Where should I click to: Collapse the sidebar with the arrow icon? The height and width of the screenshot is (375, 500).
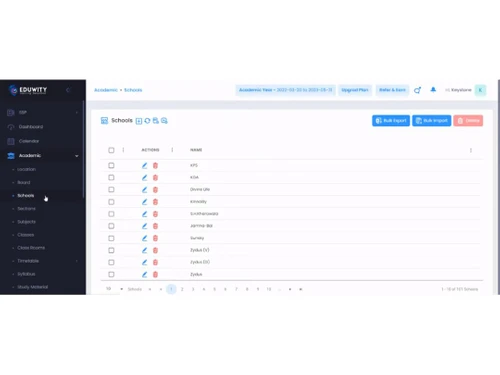click(68, 90)
